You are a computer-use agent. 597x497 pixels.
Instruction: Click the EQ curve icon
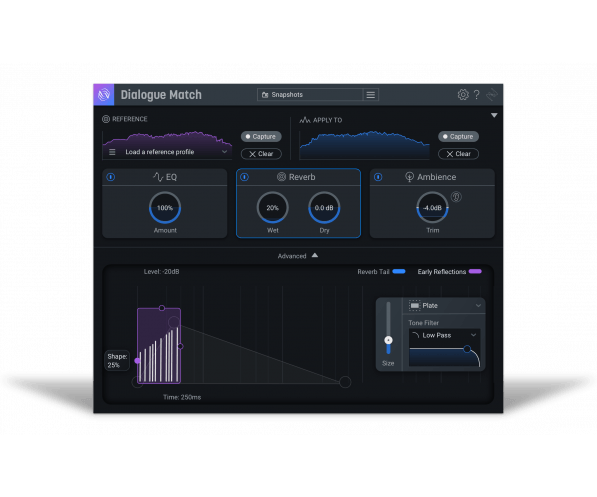click(x=158, y=177)
